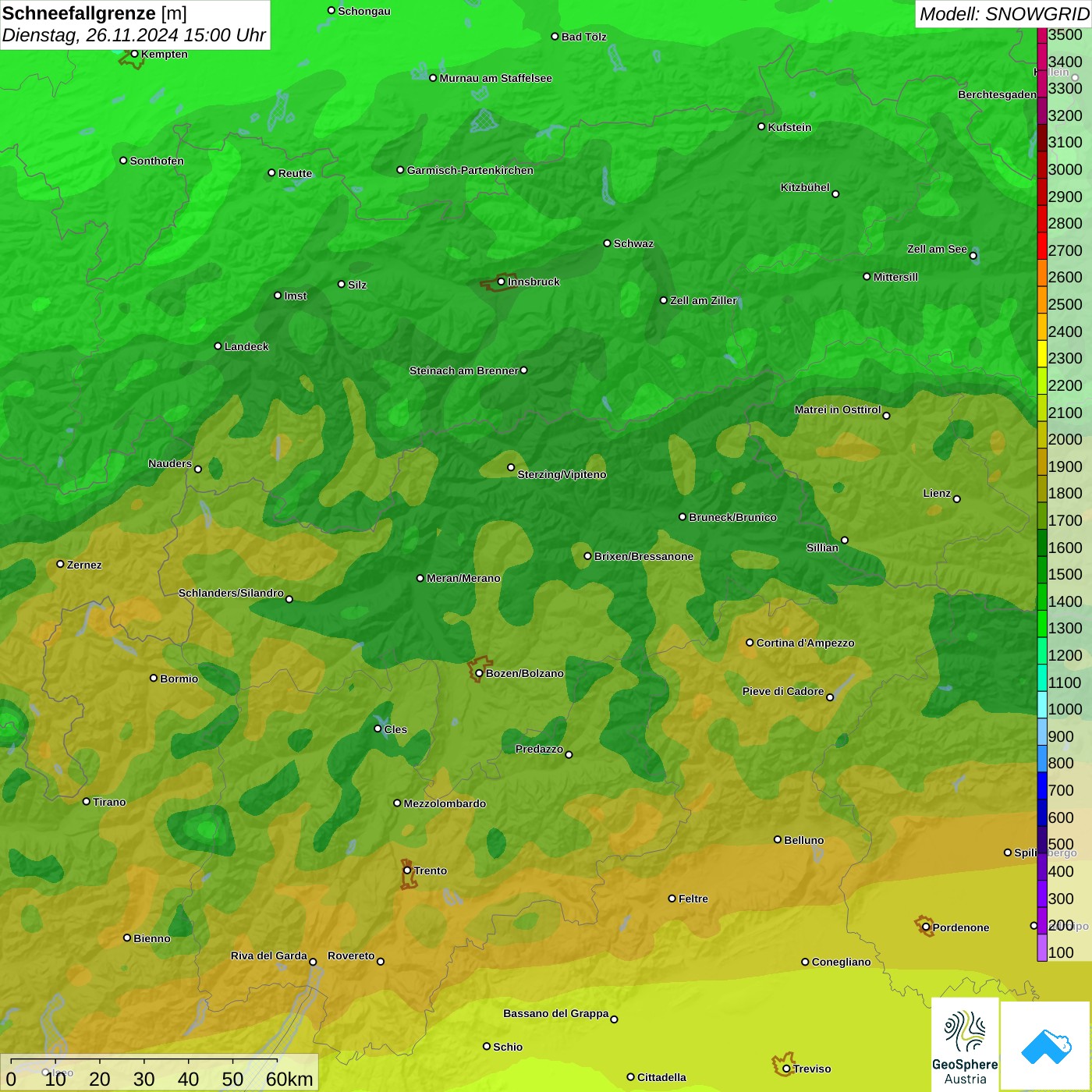Click the Garmisch-Partenkirchen label
Screen dimensions: 1092x1092
click(470, 170)
